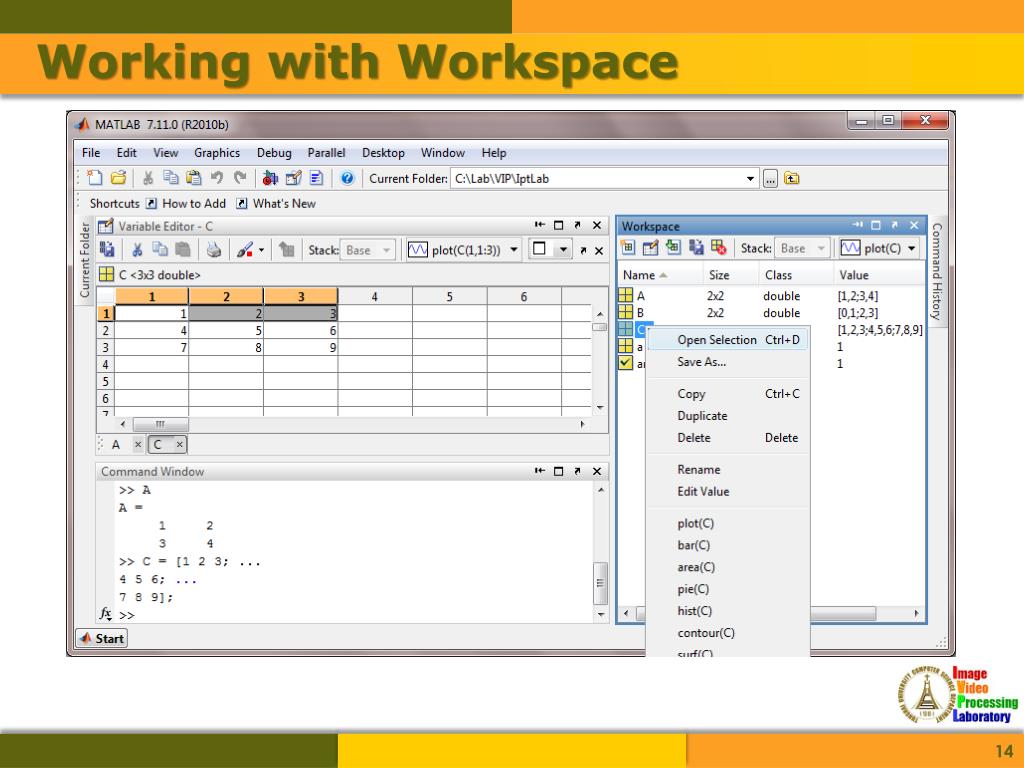Sort Workspace by Name column header
The image size is (1024, 768).
pos(660,276)
